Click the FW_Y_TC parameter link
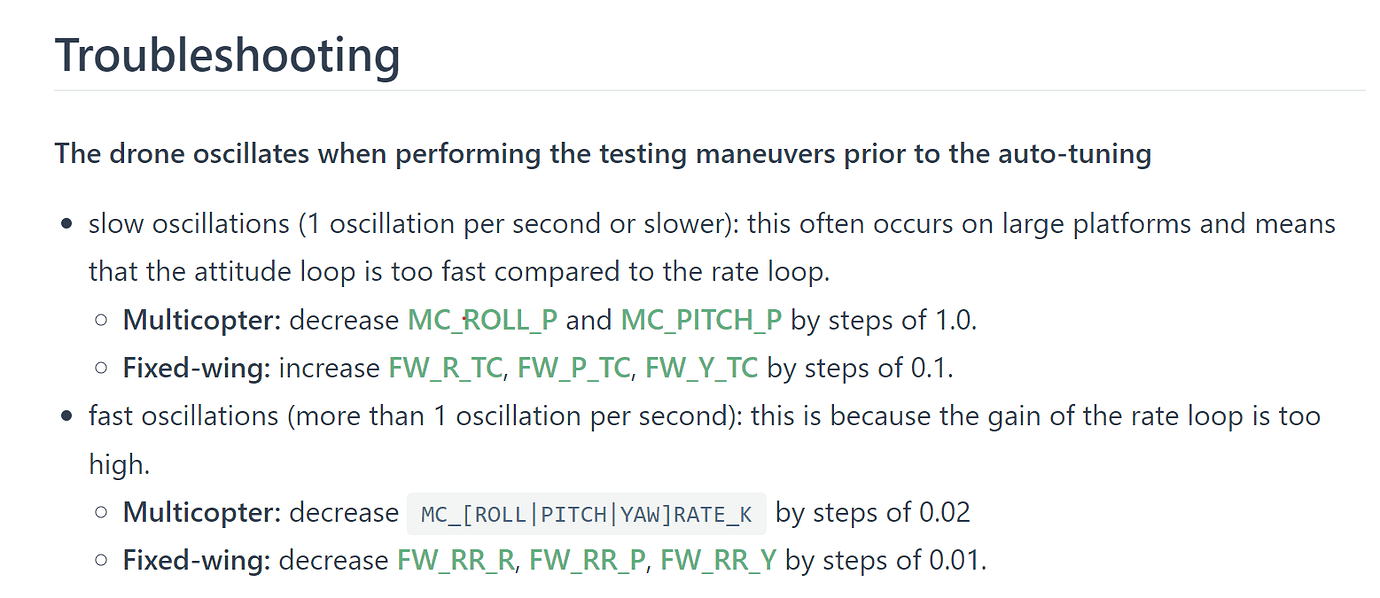Screen dimensions: 1380x598 click(702, 368)
